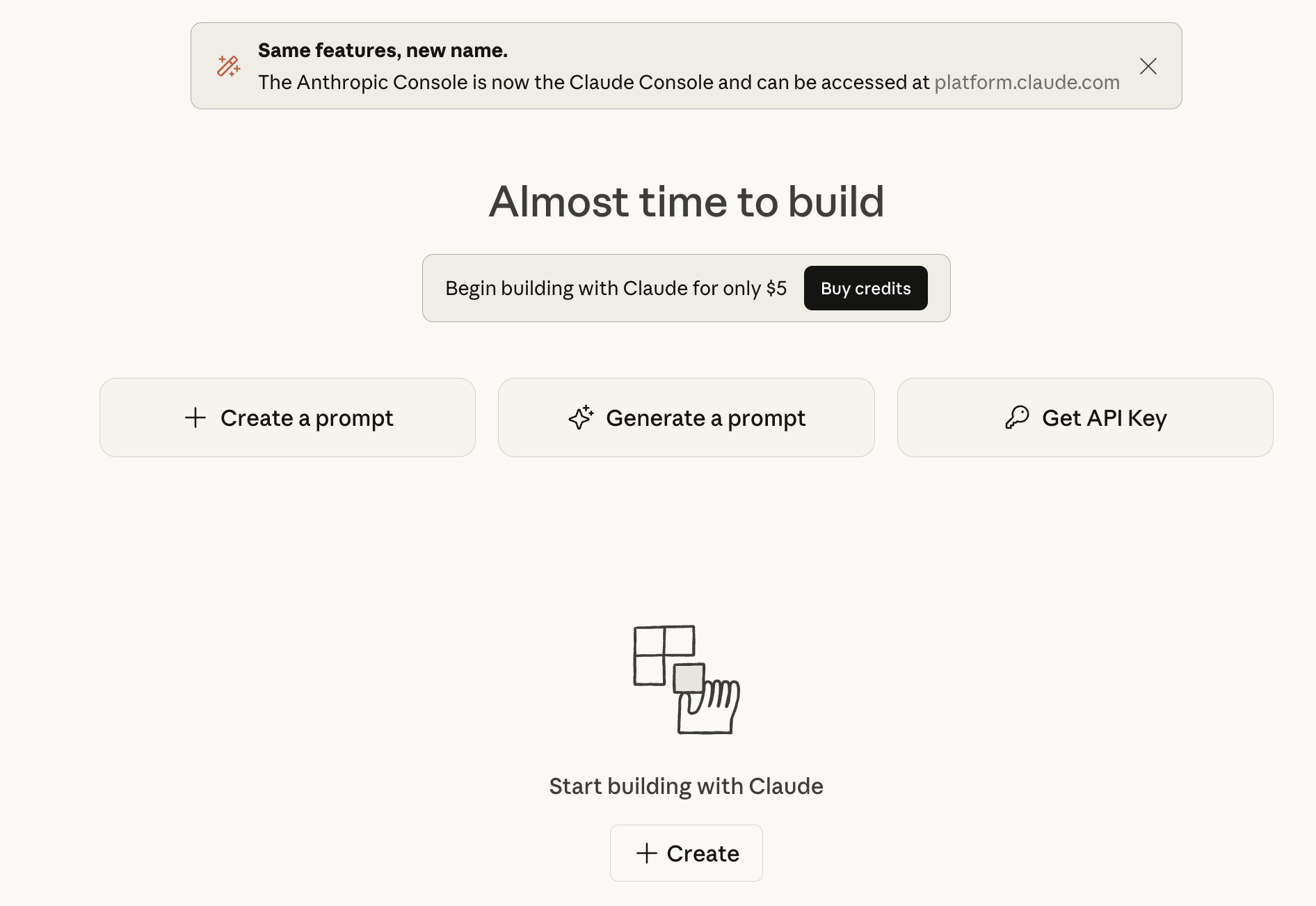Choose the 'Generate a prompt' label
The width and height of the screenshot is (1316, 906).
(705, 418)
